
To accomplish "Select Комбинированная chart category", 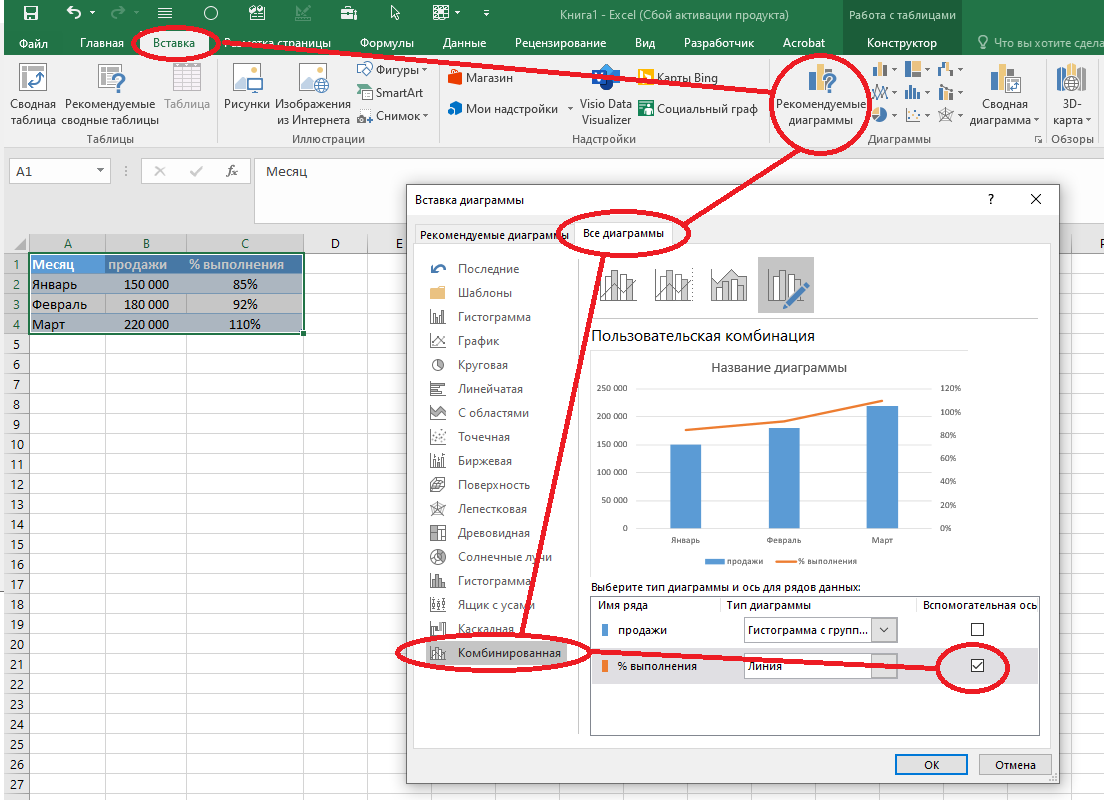I will point(494,653).
